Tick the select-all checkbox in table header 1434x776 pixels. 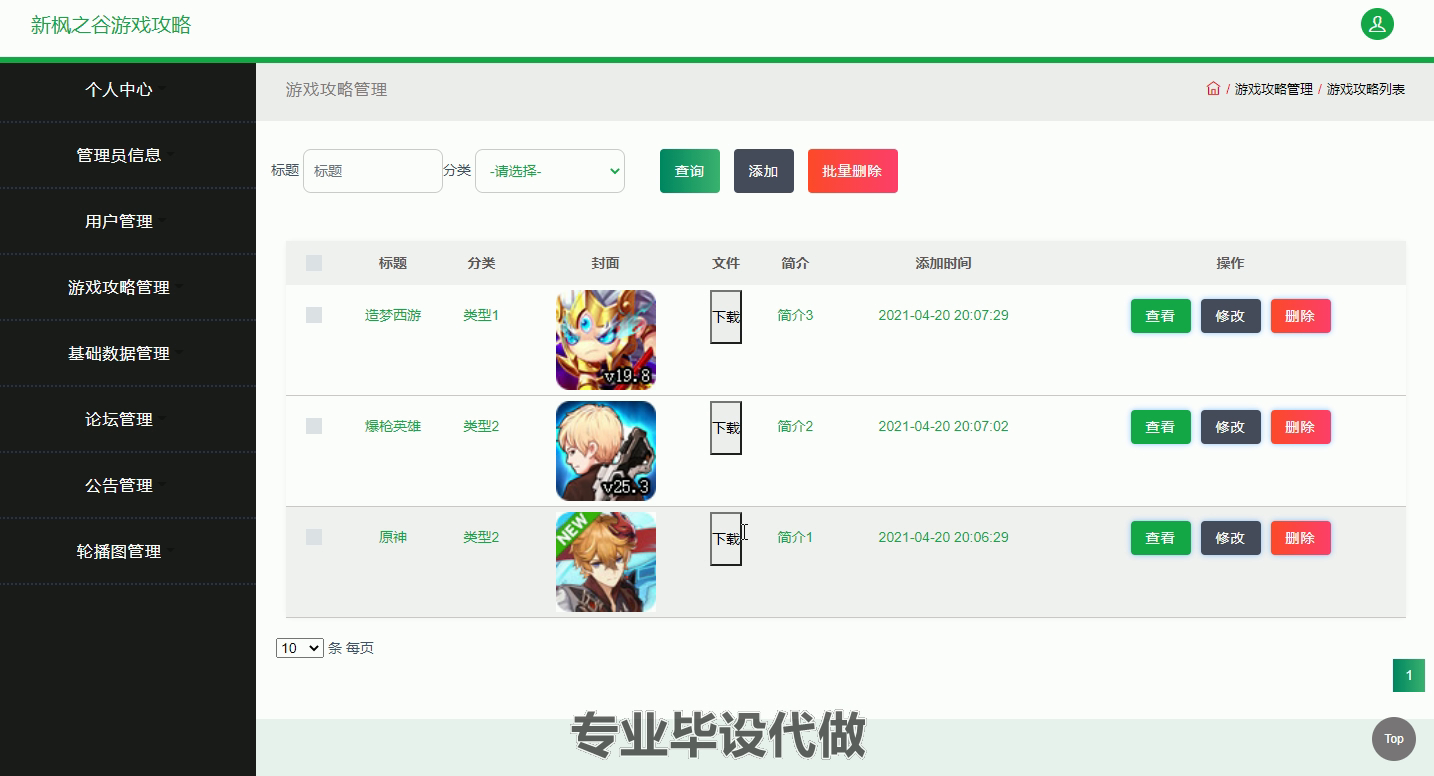click(314, 263)
